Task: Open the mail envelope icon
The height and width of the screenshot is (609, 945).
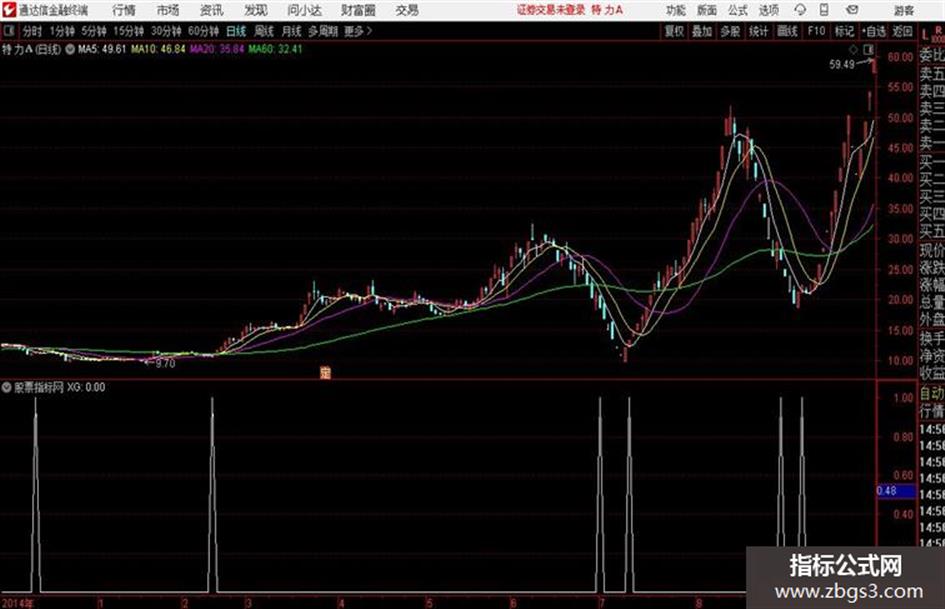Action: coord(852,10)
